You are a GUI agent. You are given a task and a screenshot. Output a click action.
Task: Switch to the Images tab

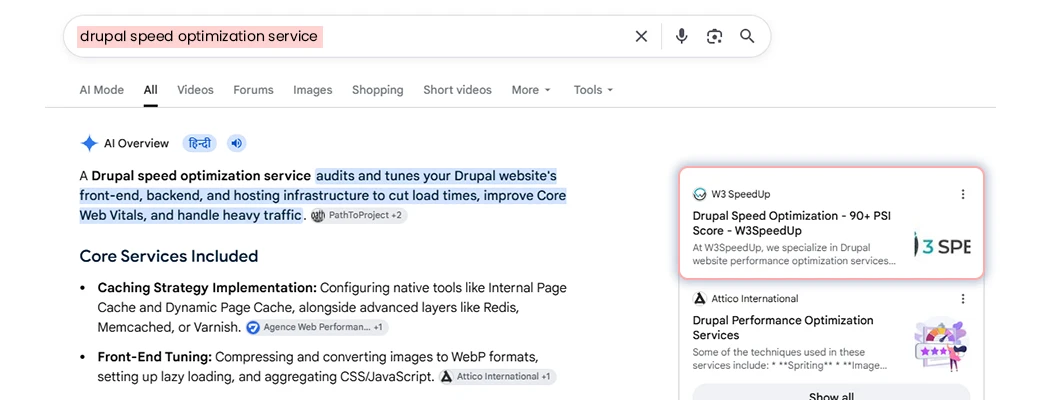(313, 90)
